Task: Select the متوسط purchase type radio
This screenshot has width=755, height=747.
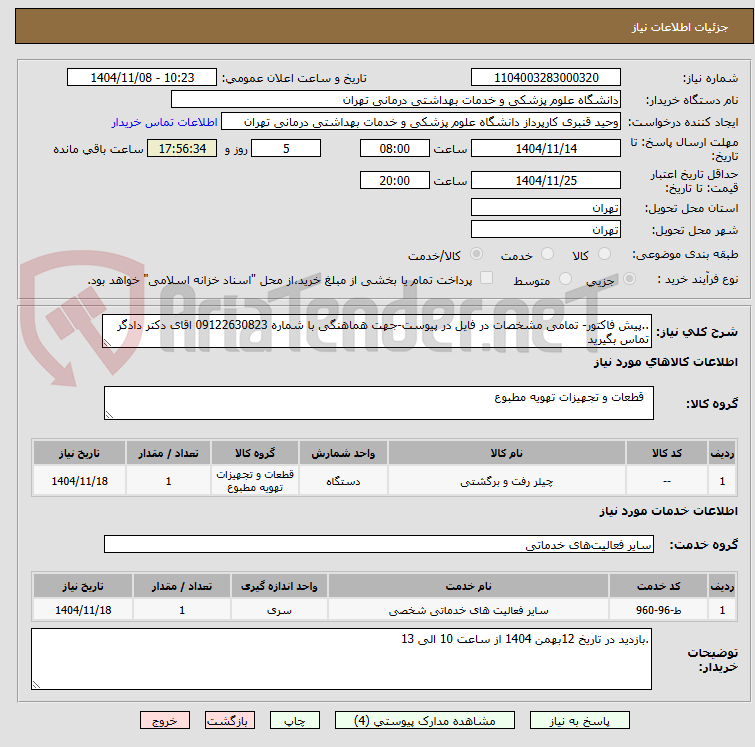Action: [x=565, y=279]
